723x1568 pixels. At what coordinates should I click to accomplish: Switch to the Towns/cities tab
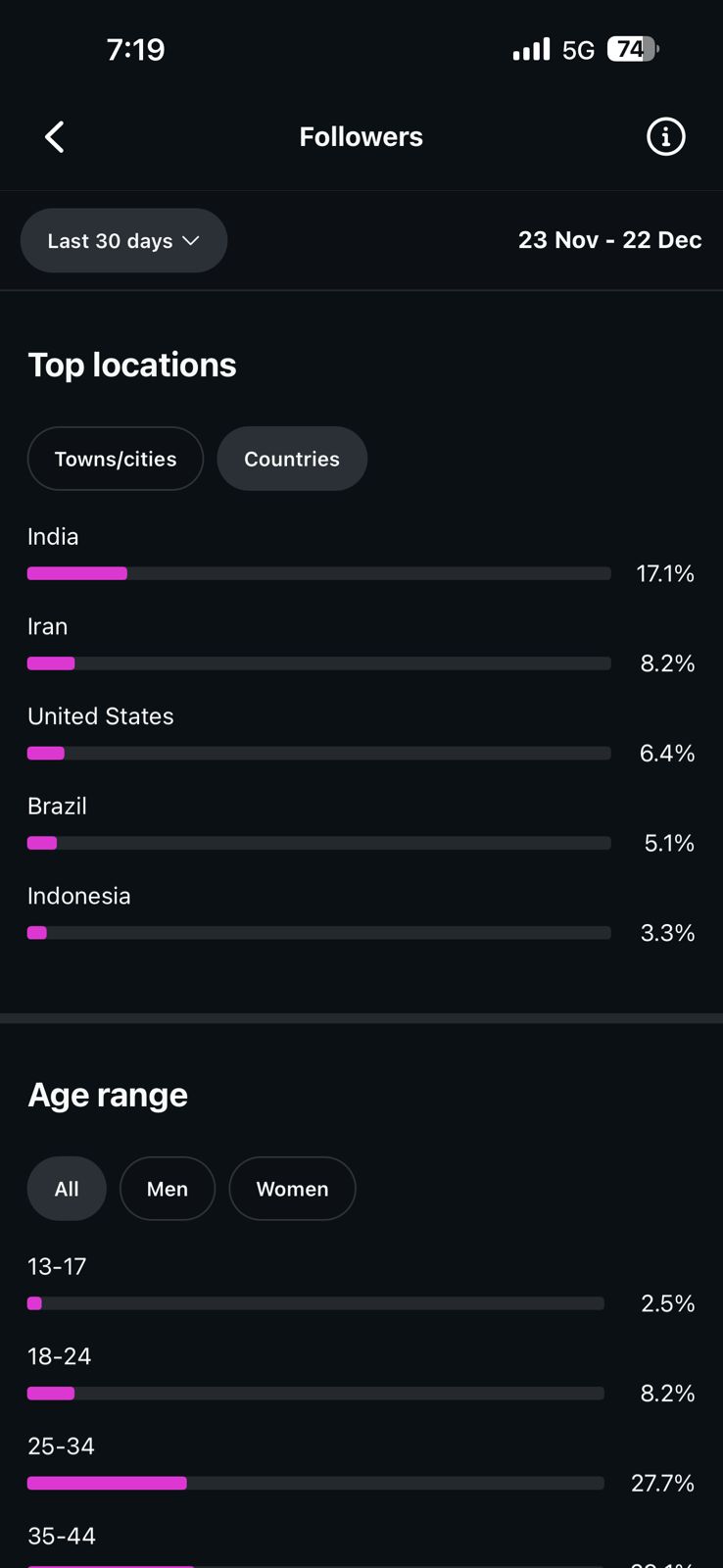[116, 459]
